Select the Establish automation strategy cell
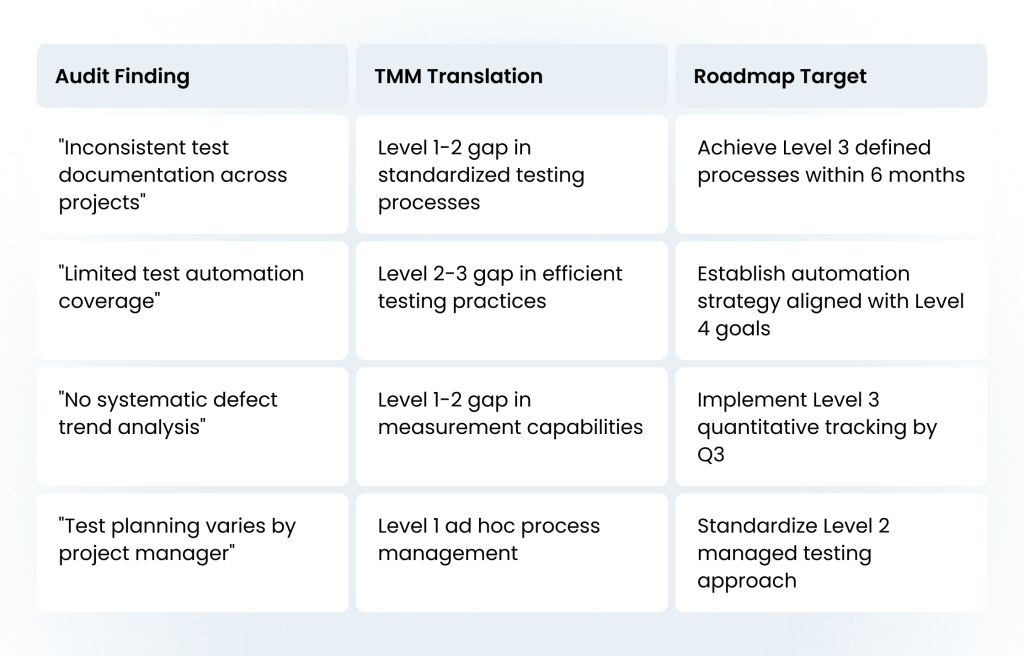The width and height of the screenshot is (1024, 656). click(x=831, y=301)
